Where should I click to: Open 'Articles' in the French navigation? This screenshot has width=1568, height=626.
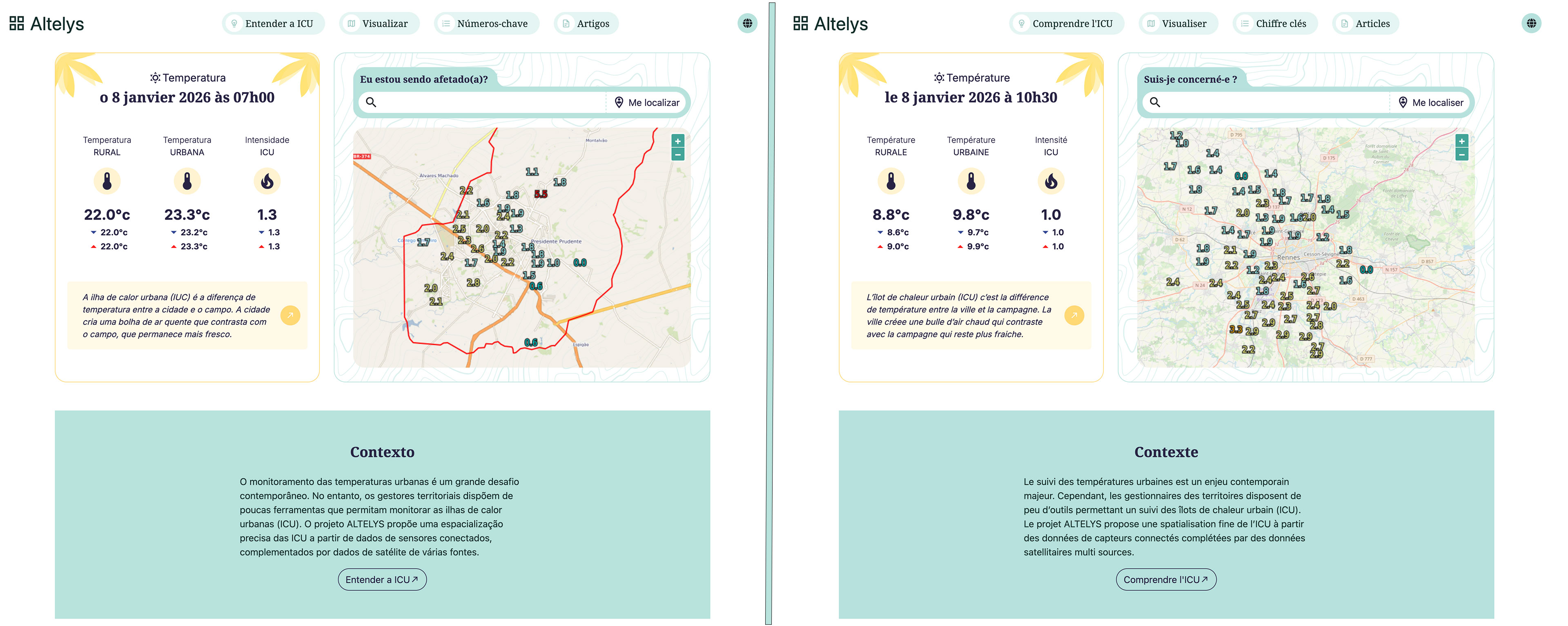[1365, 23]
